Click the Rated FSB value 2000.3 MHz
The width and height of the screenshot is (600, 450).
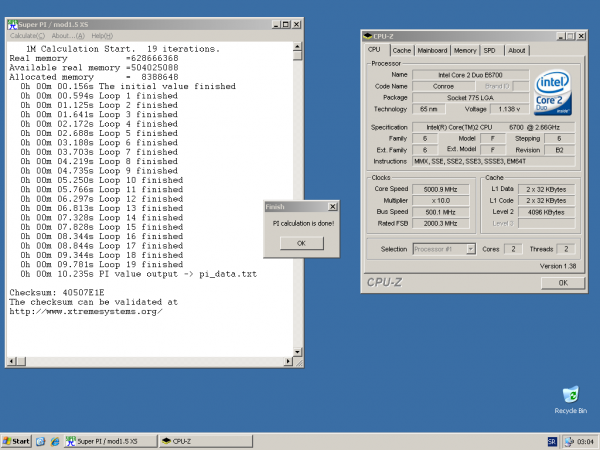pos(440,223)
